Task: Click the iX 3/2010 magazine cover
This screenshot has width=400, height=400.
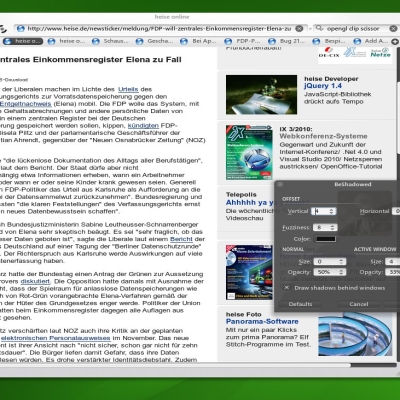Action: point(249,153)
